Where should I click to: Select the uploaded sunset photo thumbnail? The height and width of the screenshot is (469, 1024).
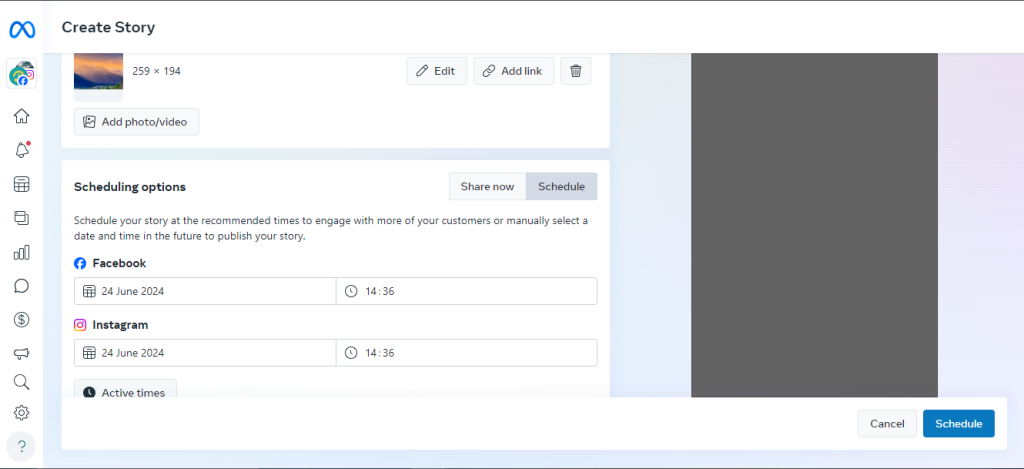coord(99,71)
